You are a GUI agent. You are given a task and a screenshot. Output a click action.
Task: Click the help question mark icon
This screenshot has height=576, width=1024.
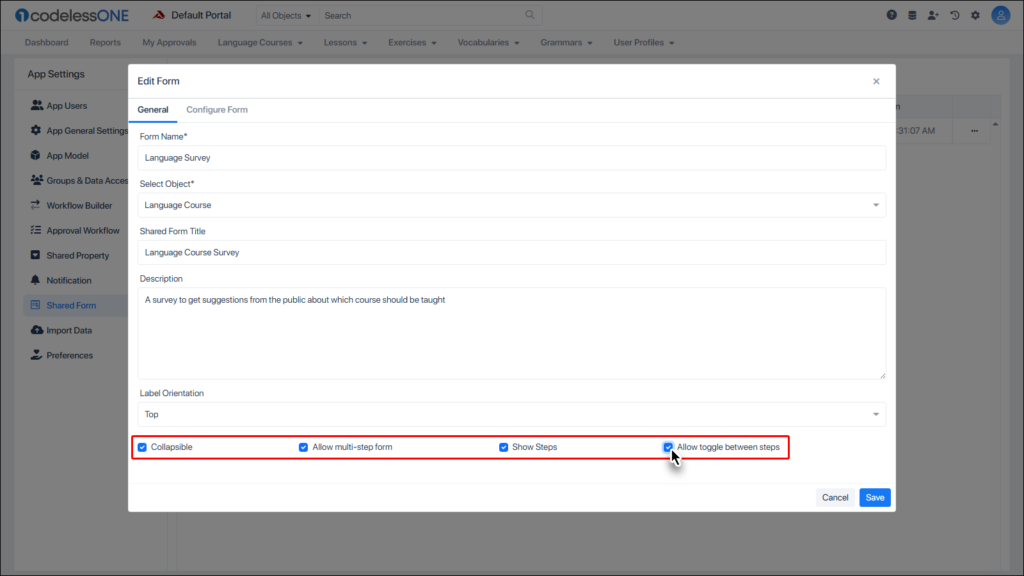891,15
